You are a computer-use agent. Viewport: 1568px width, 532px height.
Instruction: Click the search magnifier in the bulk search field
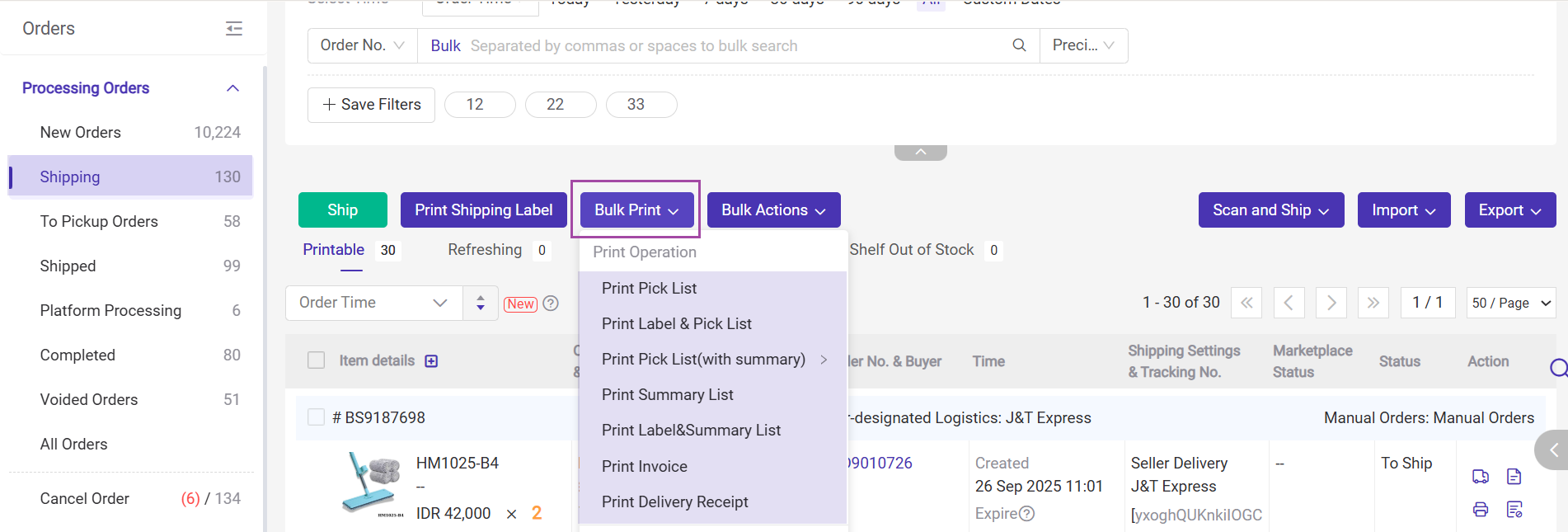click(1019, 45)
